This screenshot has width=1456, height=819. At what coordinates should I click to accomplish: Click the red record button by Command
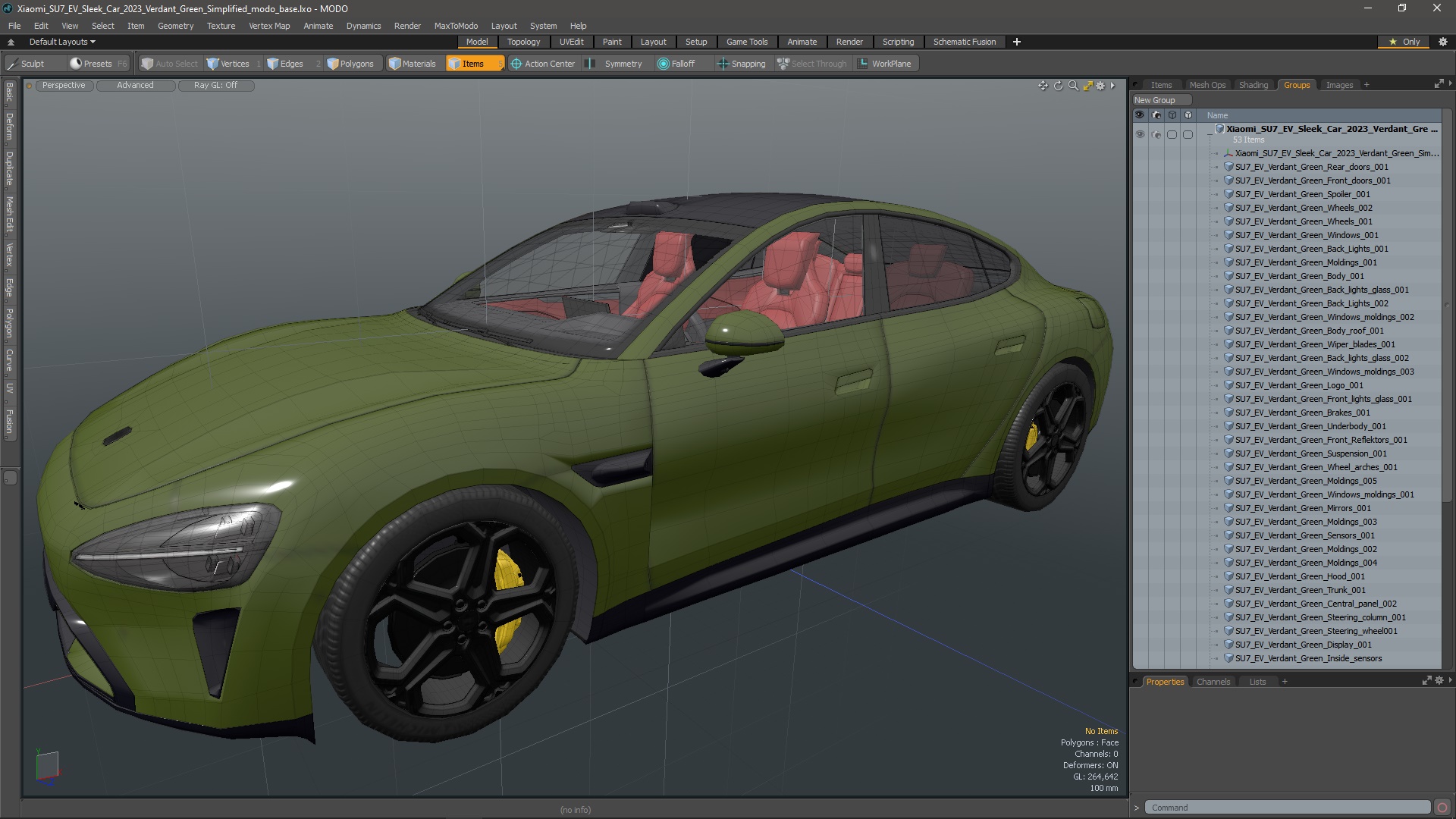(x=1442, y=808)
